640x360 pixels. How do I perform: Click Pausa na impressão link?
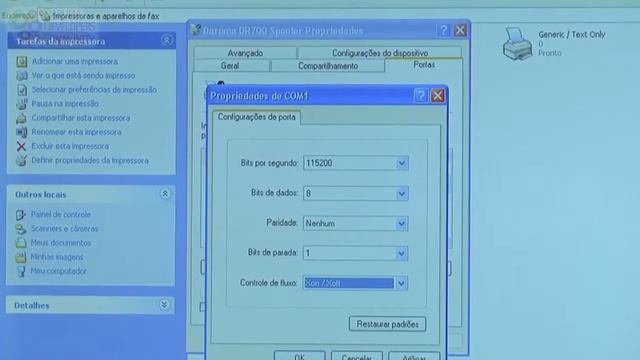pyautogui.click(x=65, y=104)
